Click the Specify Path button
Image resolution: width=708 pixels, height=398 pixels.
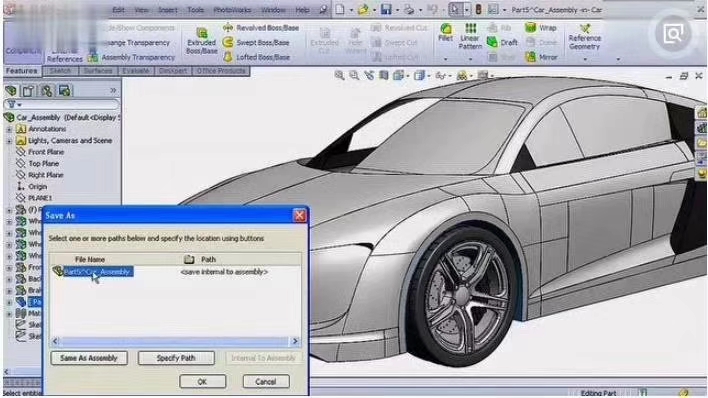(176, 358)
